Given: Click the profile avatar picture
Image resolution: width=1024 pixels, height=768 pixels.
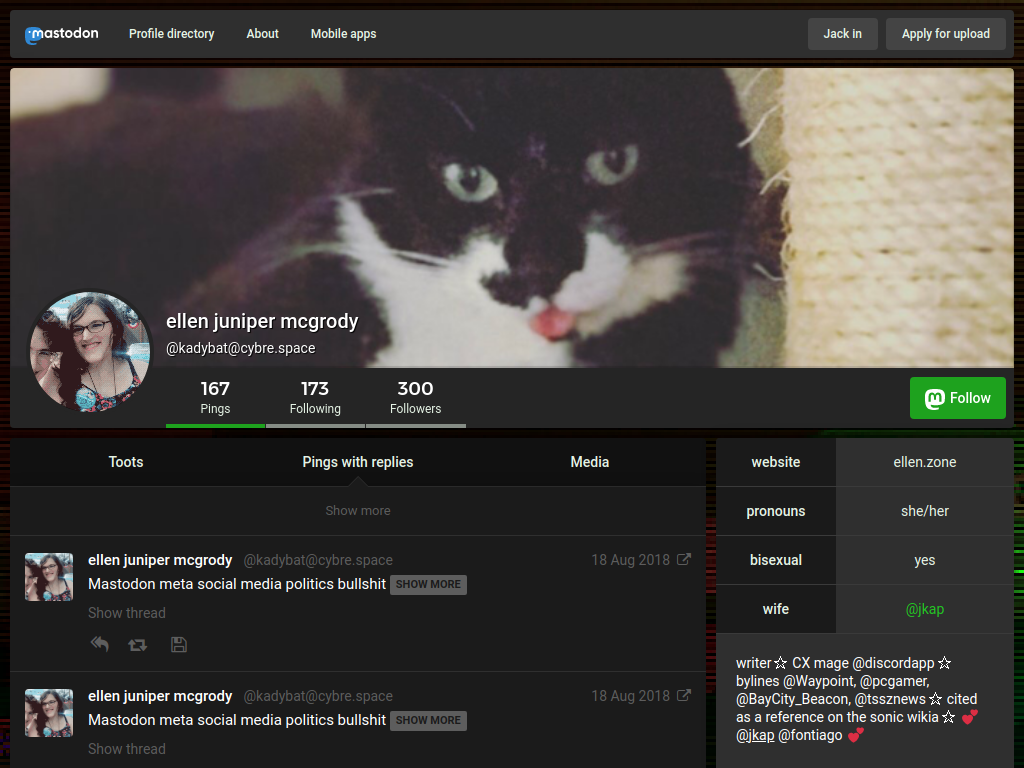Looking at the screenshot, I should 90,351.
